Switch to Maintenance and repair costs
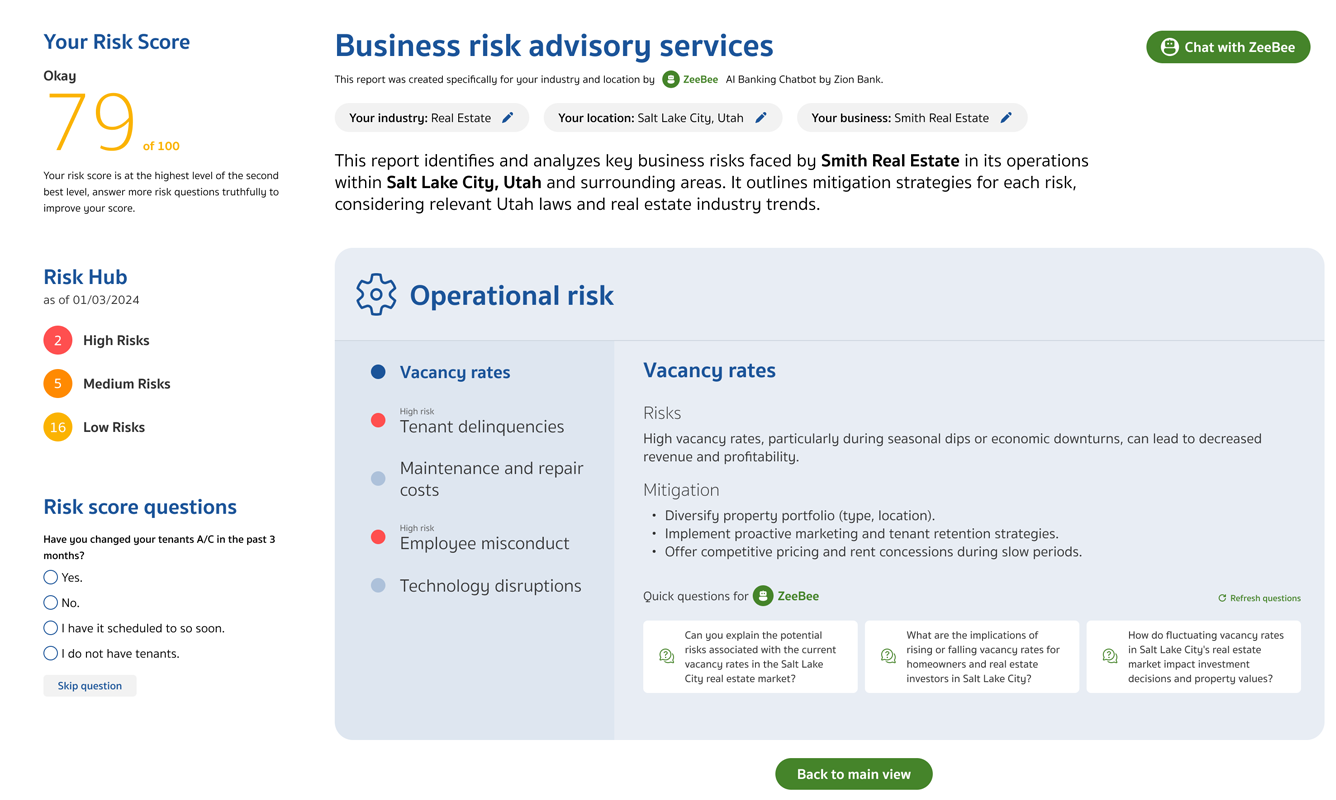This screenshot has height=800, width=1336. (x=490, y=479)
